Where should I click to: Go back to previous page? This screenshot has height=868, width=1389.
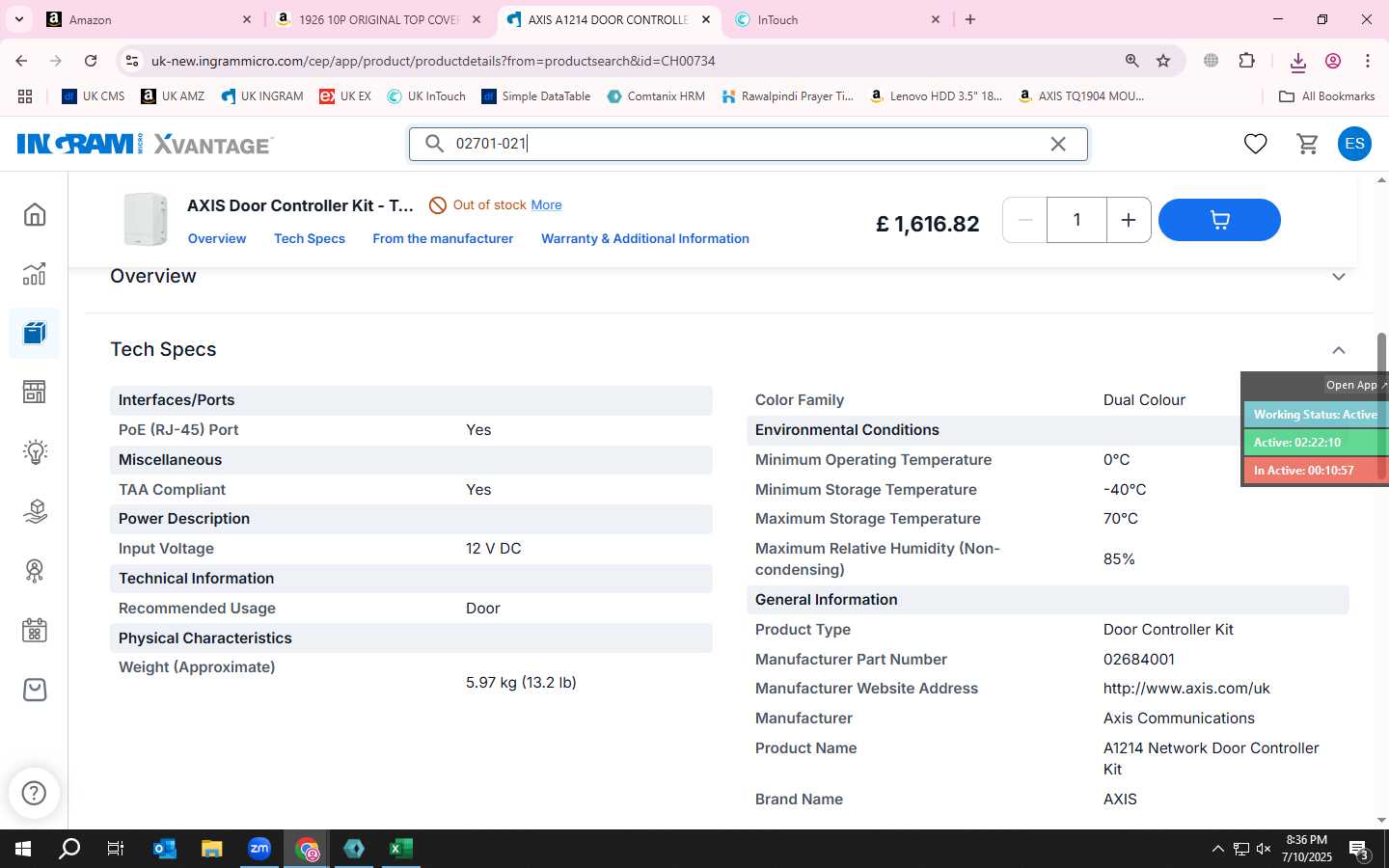click(x=21, y=61)
